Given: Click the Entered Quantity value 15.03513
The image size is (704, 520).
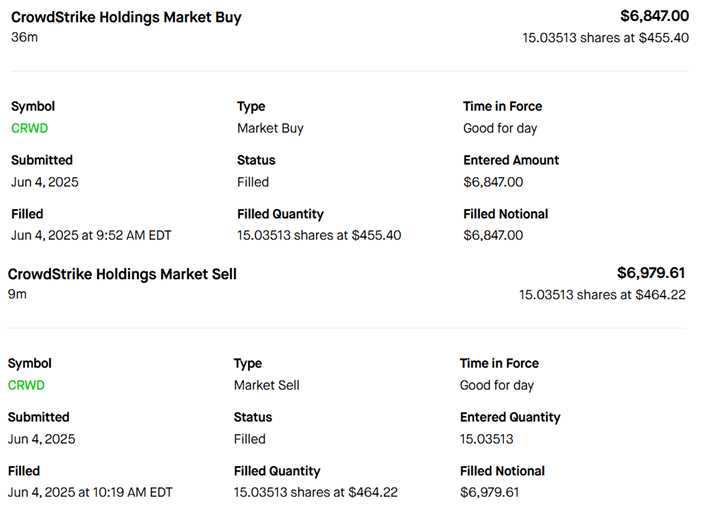Looking at the screenshot, I should point(486,439).
